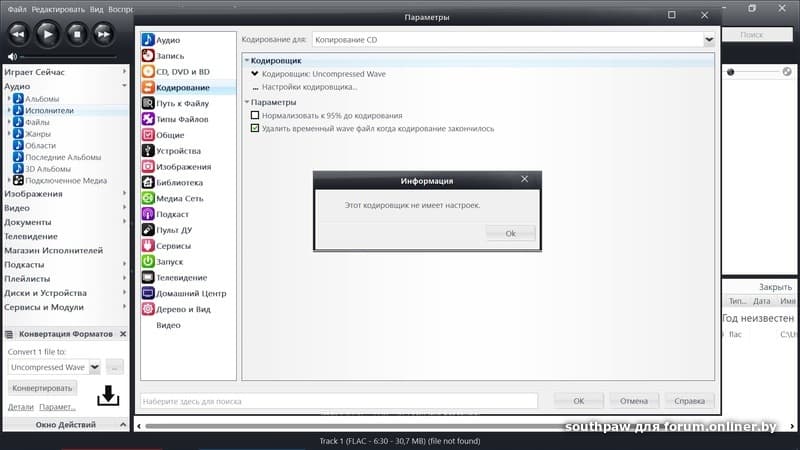Click the Play button

[47, 34]
